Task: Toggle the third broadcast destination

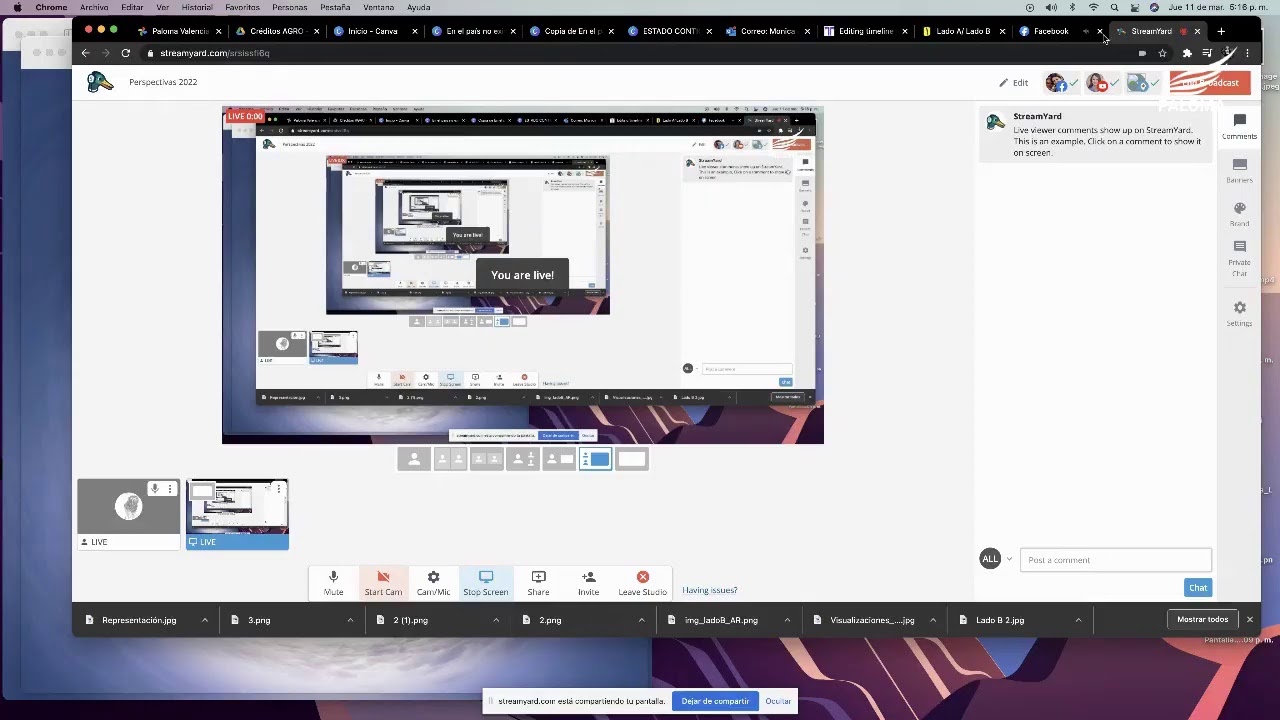Action: pos(1143,83)
